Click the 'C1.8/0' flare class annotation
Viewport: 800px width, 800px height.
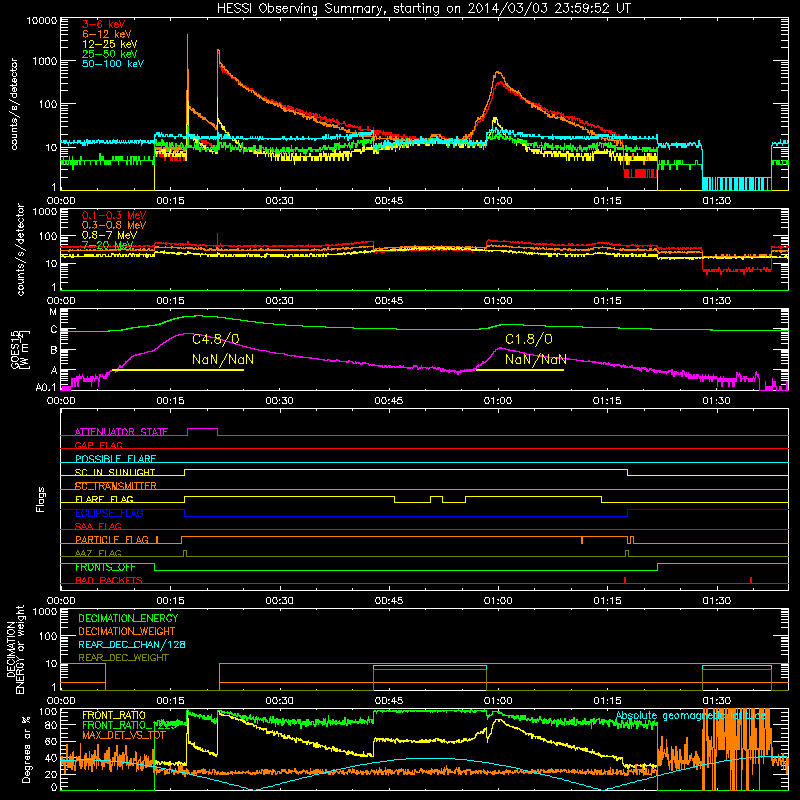(x=529, y=339)
